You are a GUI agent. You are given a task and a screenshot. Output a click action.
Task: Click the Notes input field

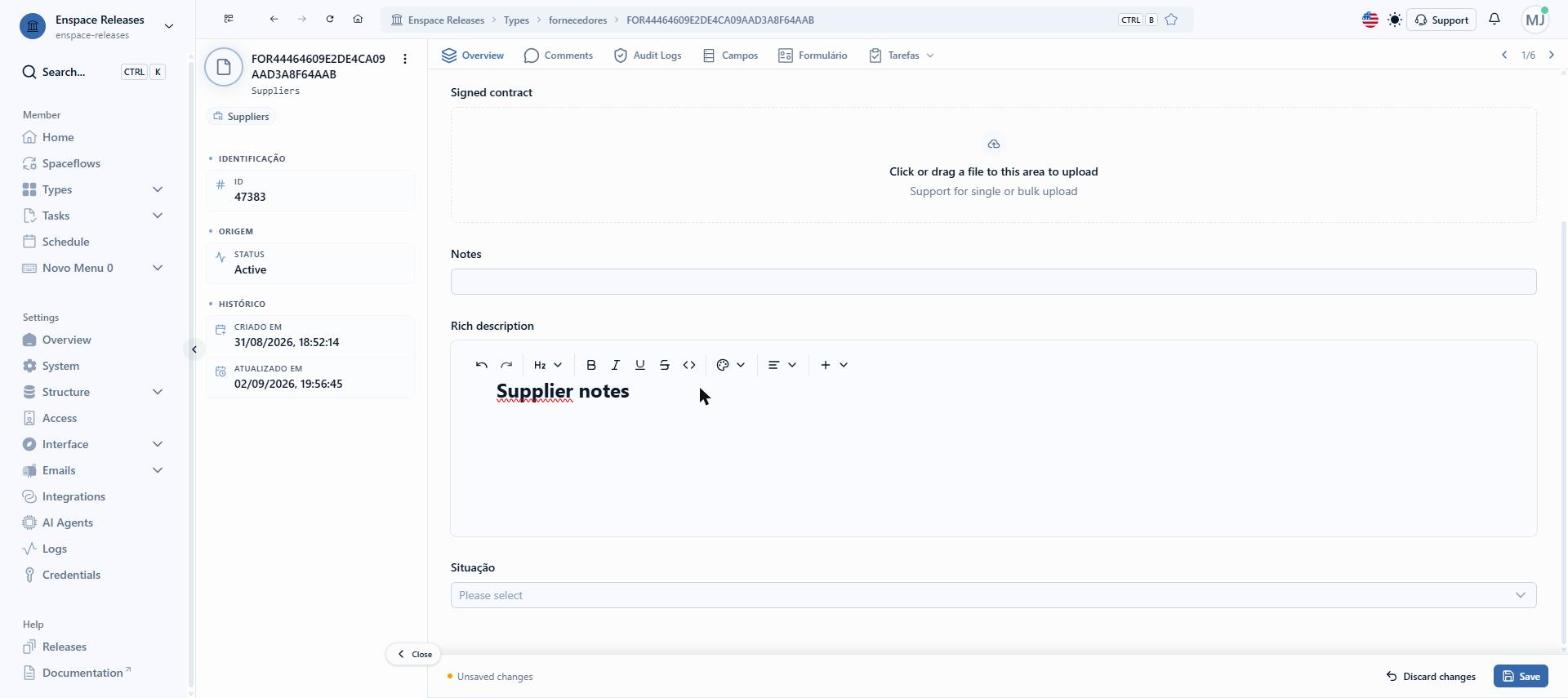tap(993, 282)
